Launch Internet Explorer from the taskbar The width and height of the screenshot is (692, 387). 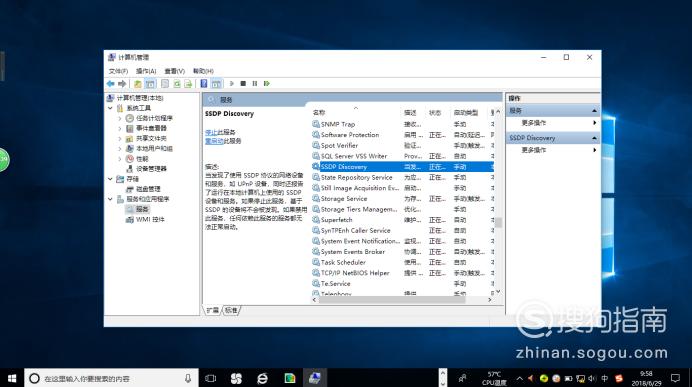(263, 378)
